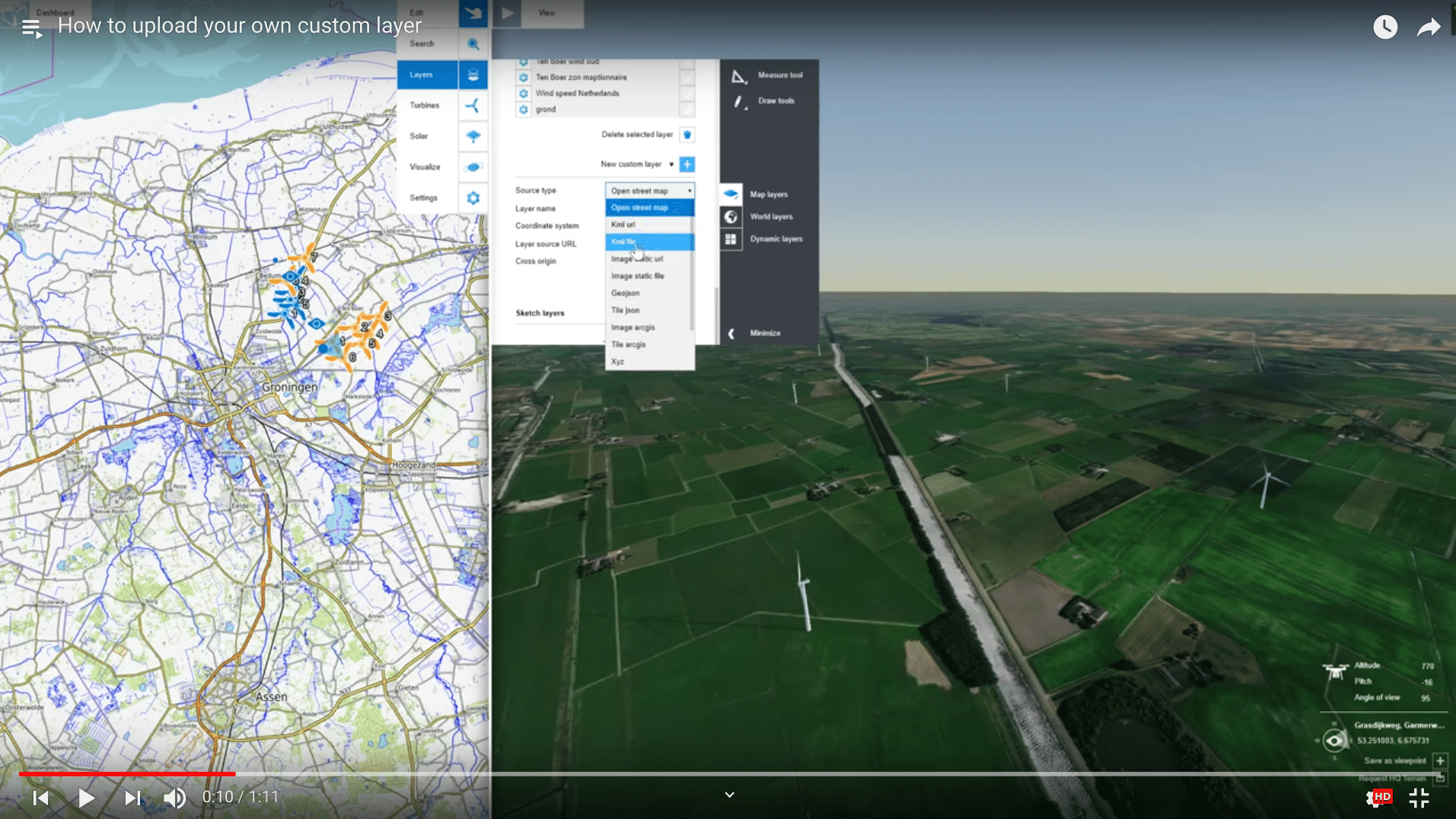Click the video title text
This screenshot has width=1456, height=819.
tap(240, 26)
